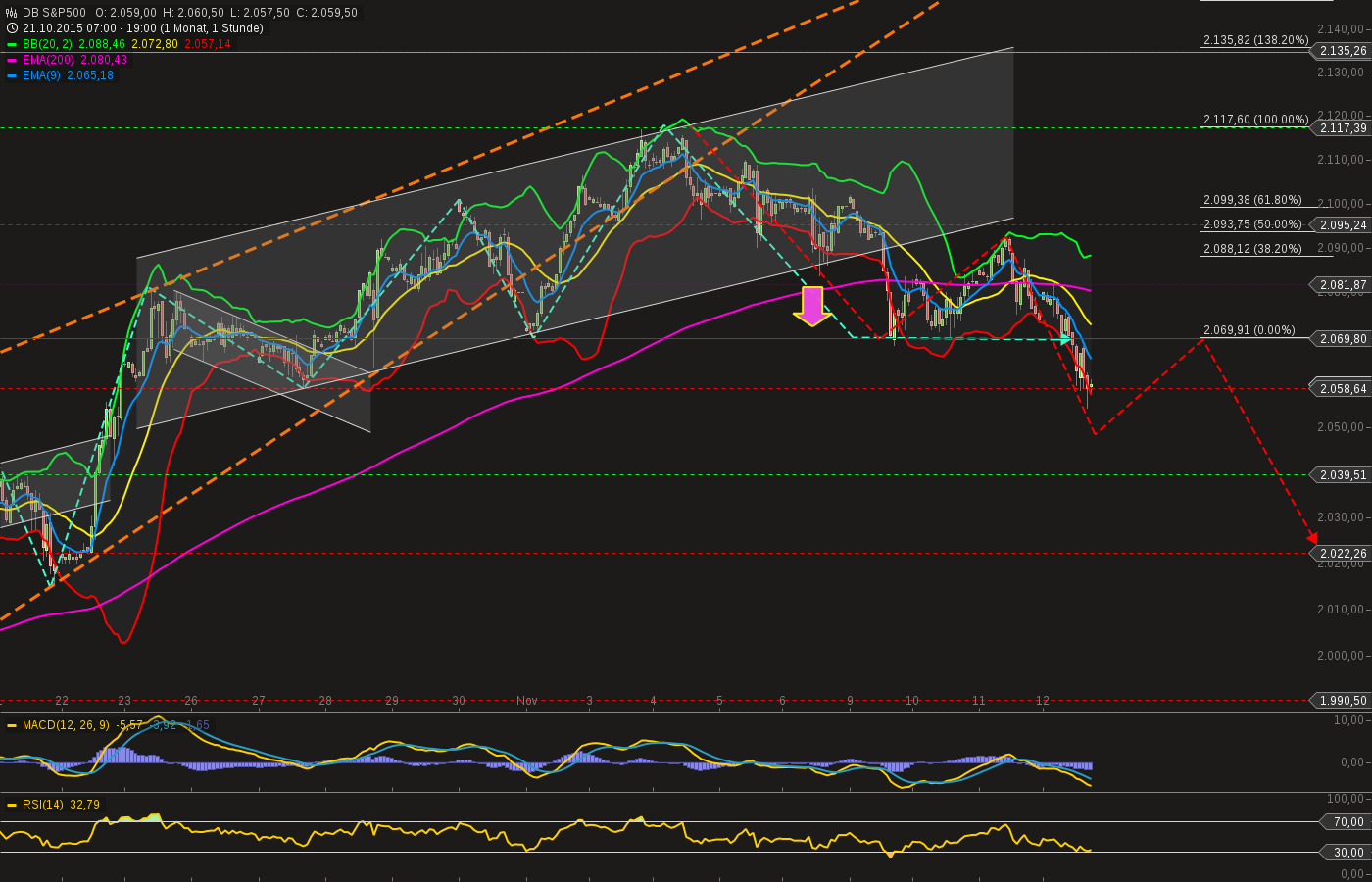Click the magenta EMA(200) legend marker
Viewport: 1372px width, 882px height.
click(x=12, y=60)
